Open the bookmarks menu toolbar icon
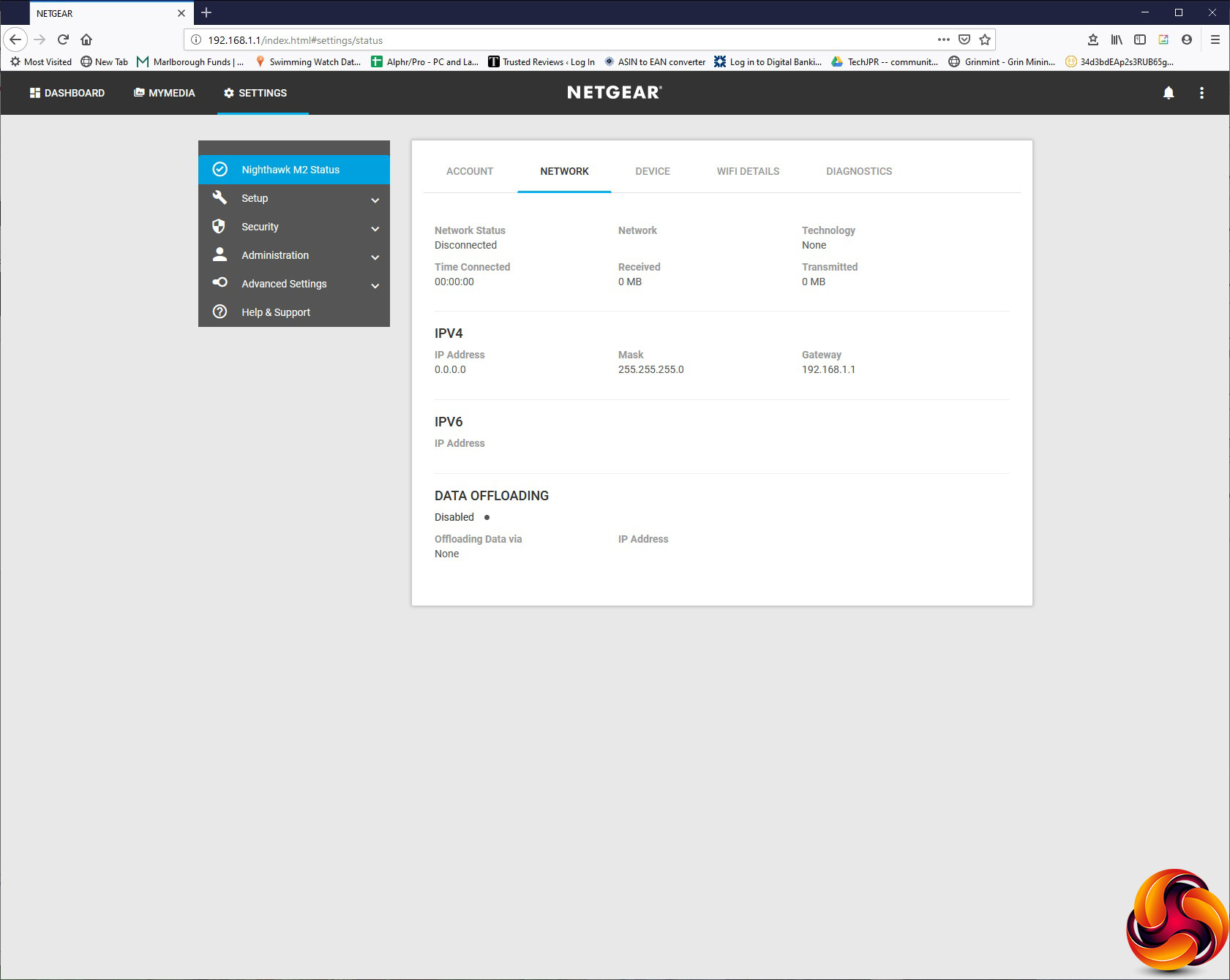Screen dimensions: 1230x980 tap(1093, 39)
